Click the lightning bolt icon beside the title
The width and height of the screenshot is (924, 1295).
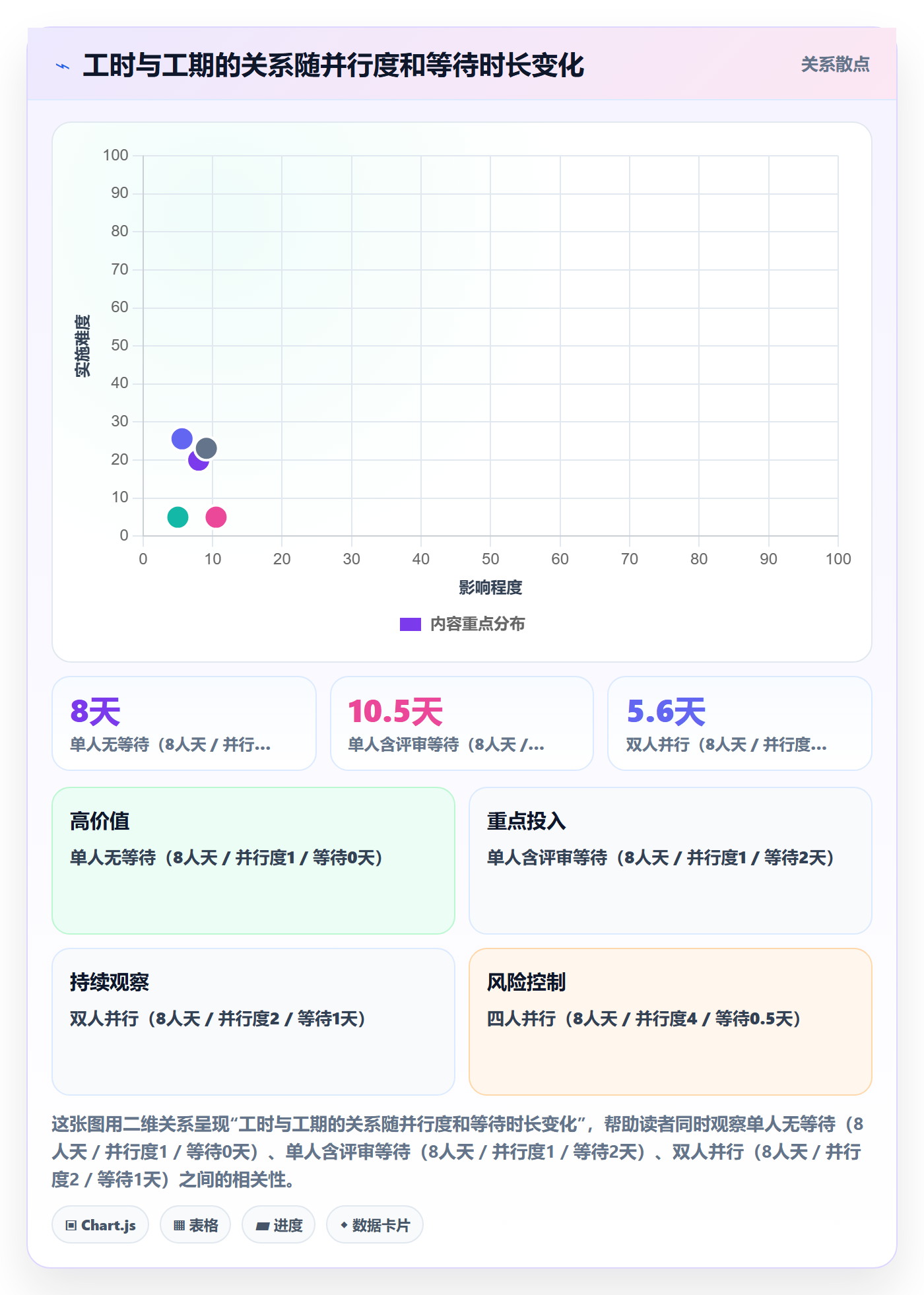63,66
